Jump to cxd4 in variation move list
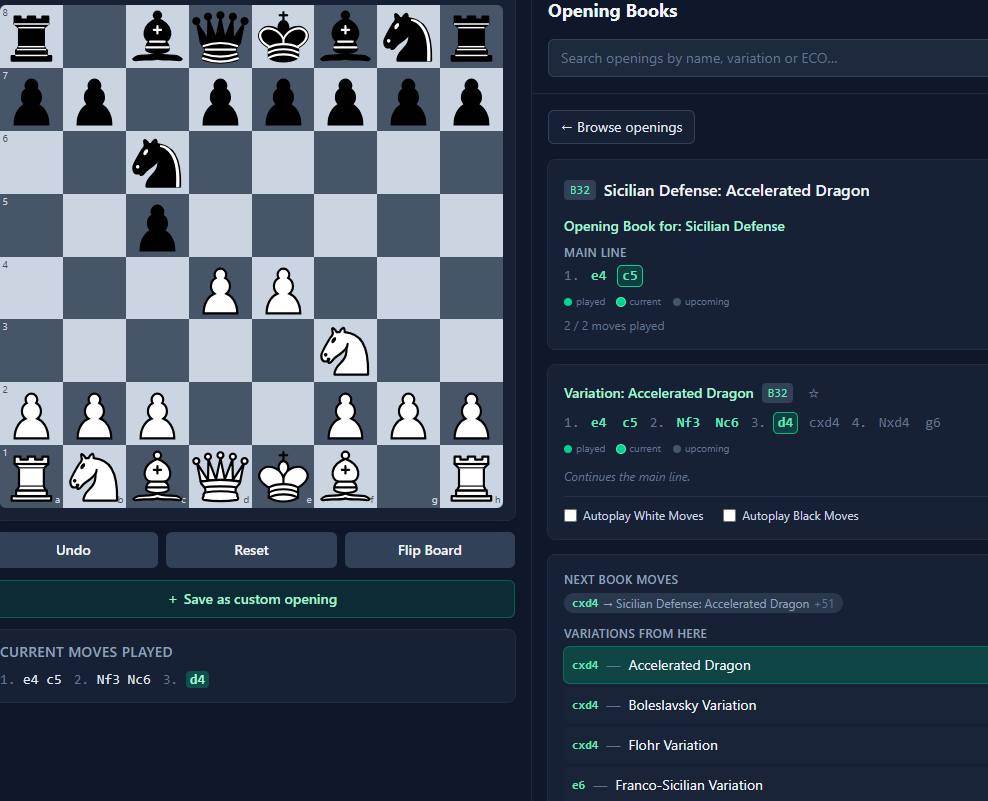This screenshot has width=988, height=801. click(x=824, y=423)
